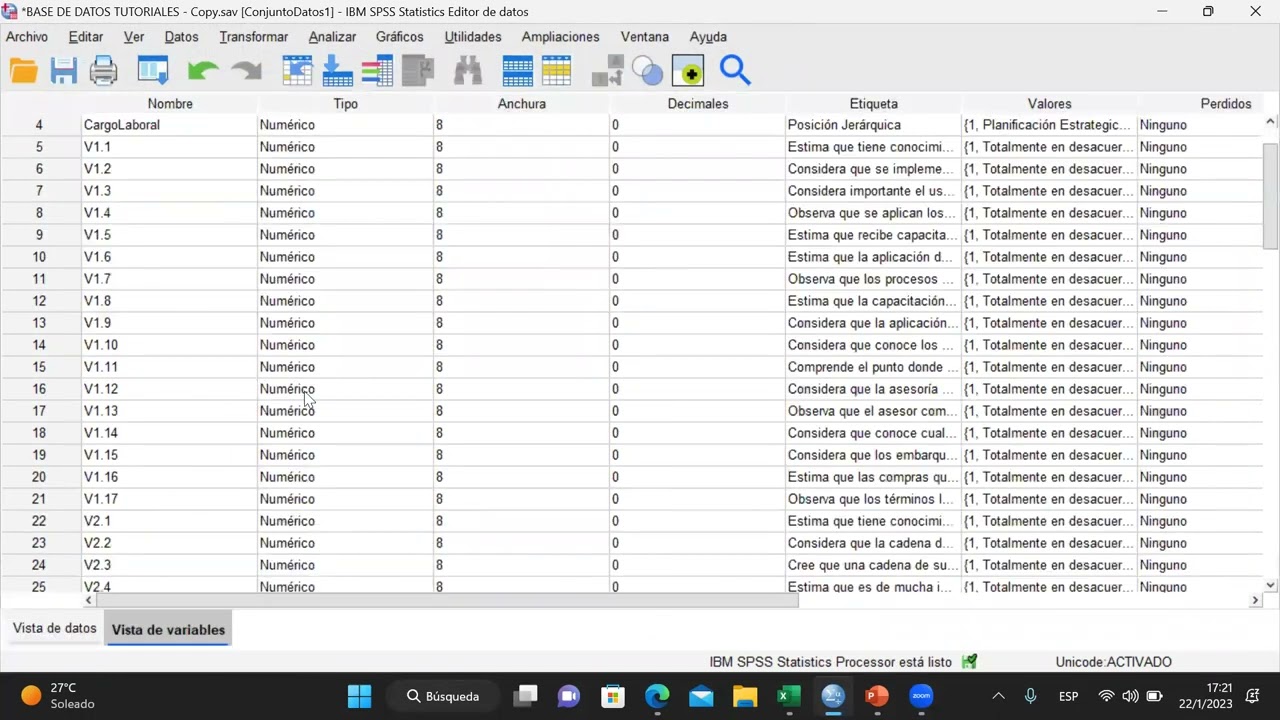Image resolution: width=1280 pixels, height=720 pixels.
Task: Click the Perdidos cell of row V1.17
Action: [x=1200, y=499]
